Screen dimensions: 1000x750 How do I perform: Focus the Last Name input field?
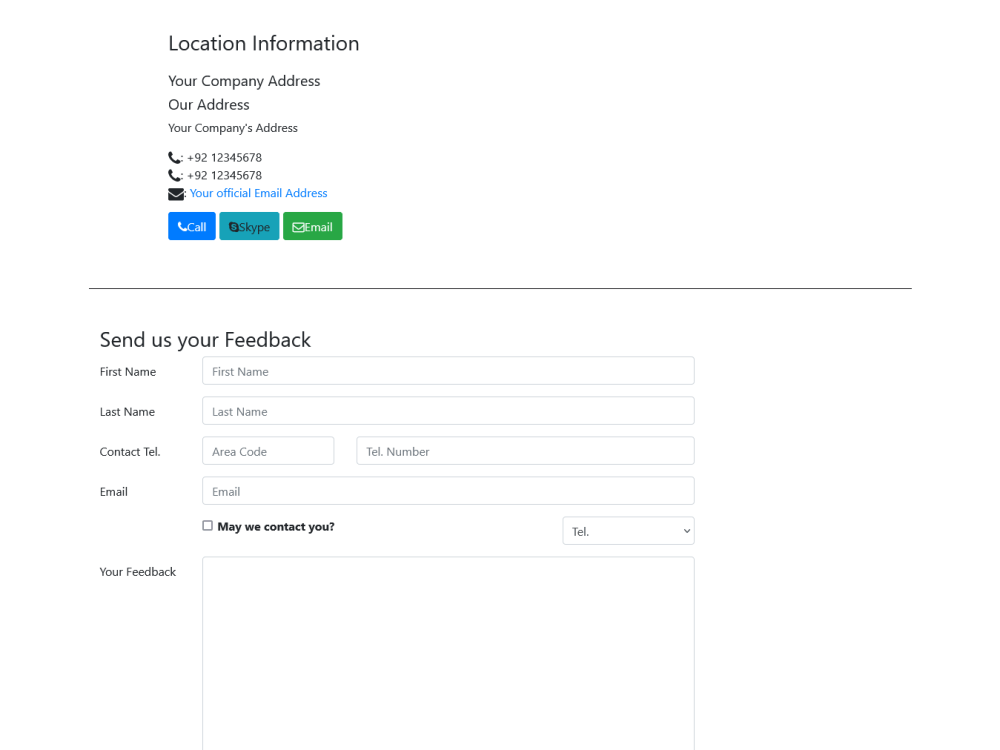448,411
